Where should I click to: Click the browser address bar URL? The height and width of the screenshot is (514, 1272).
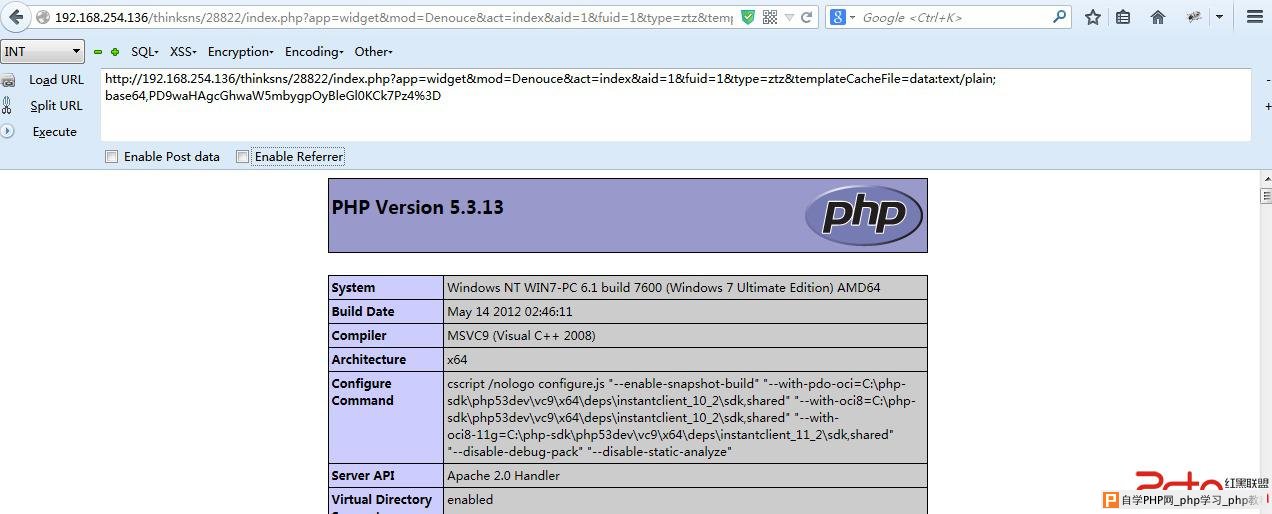(x=393, y=18)
